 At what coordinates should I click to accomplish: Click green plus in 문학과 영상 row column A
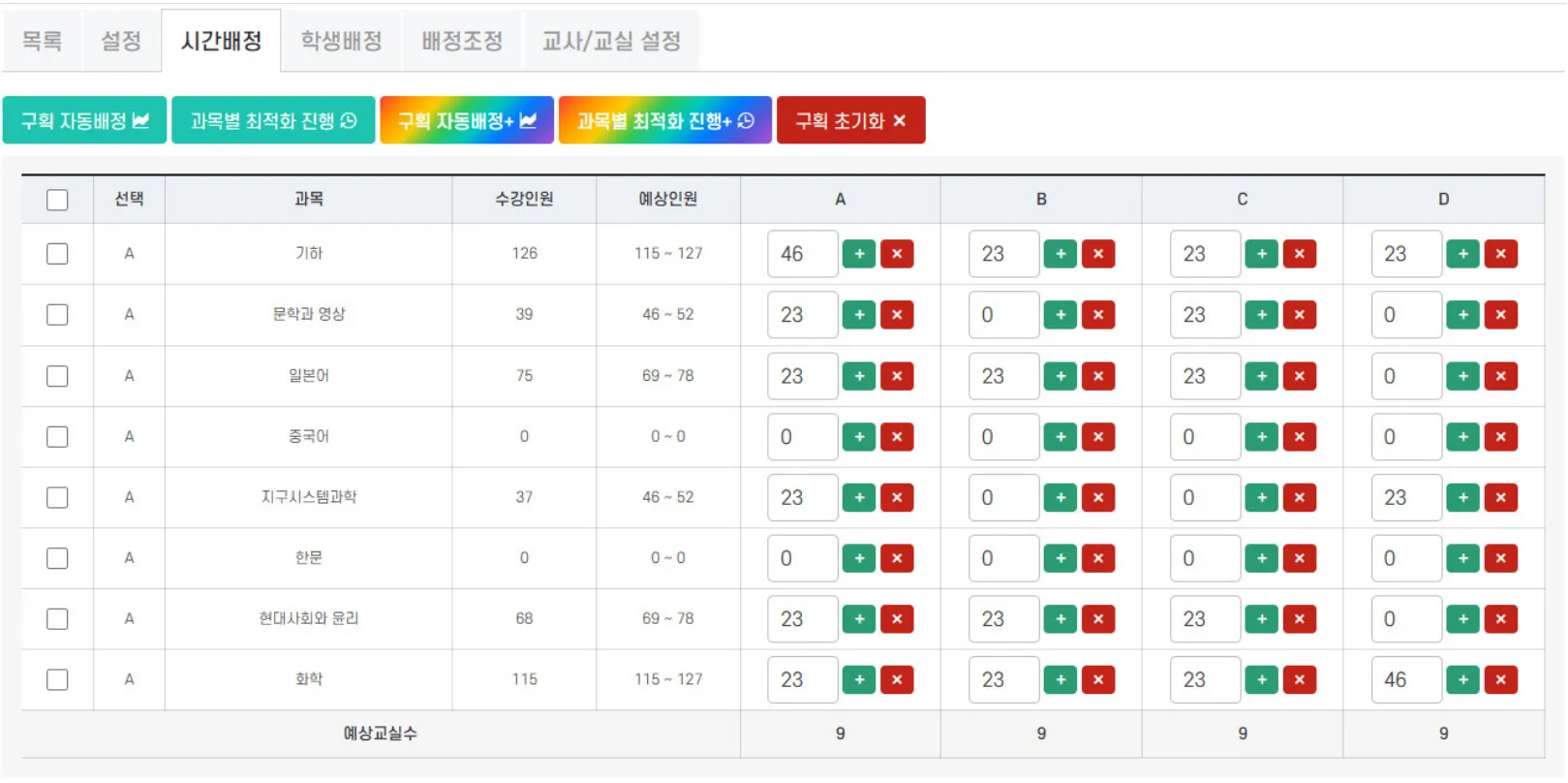859,315
